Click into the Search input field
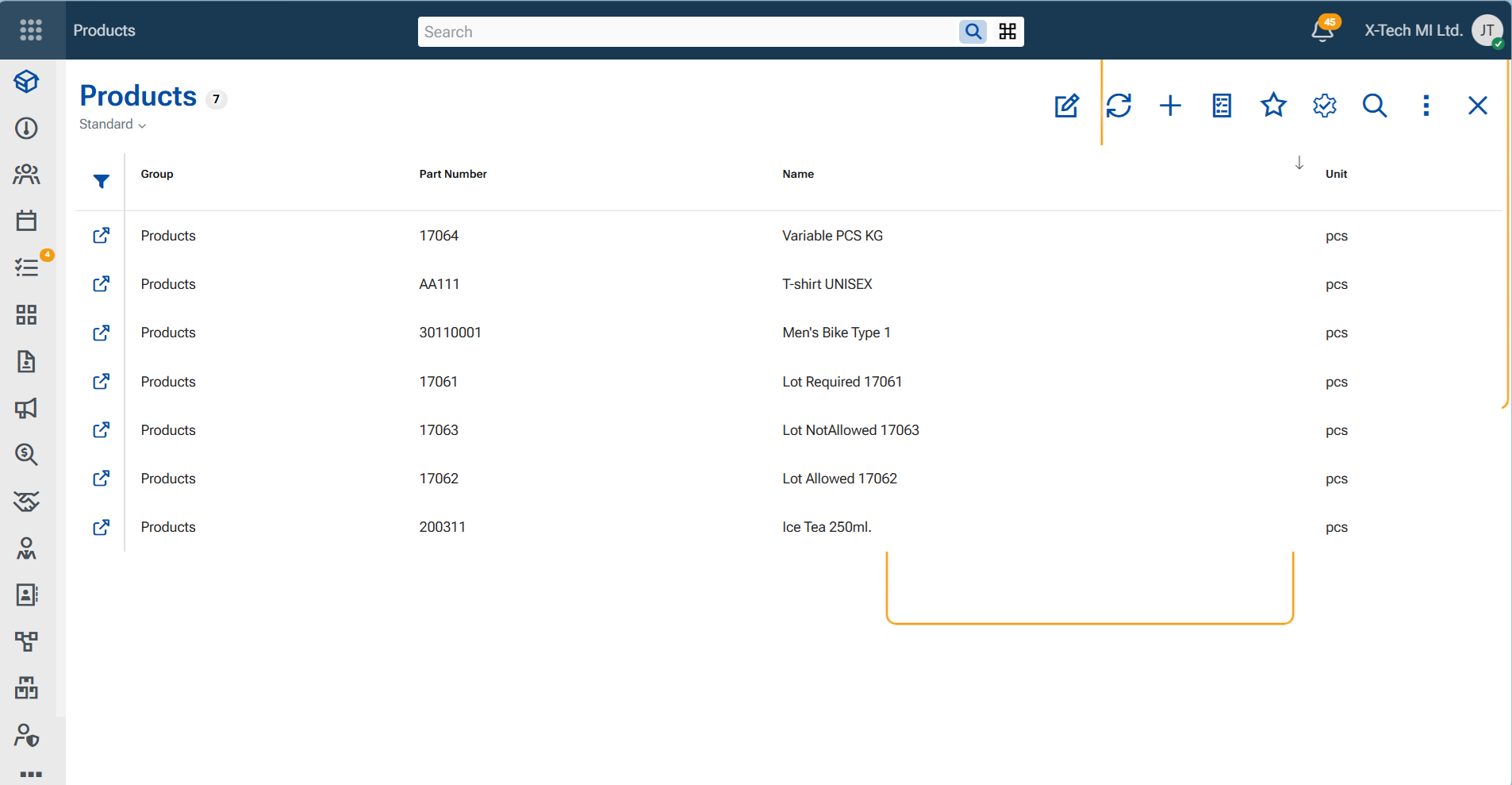This screenshot has width=1512, height=785. click(x=688, y=32)
